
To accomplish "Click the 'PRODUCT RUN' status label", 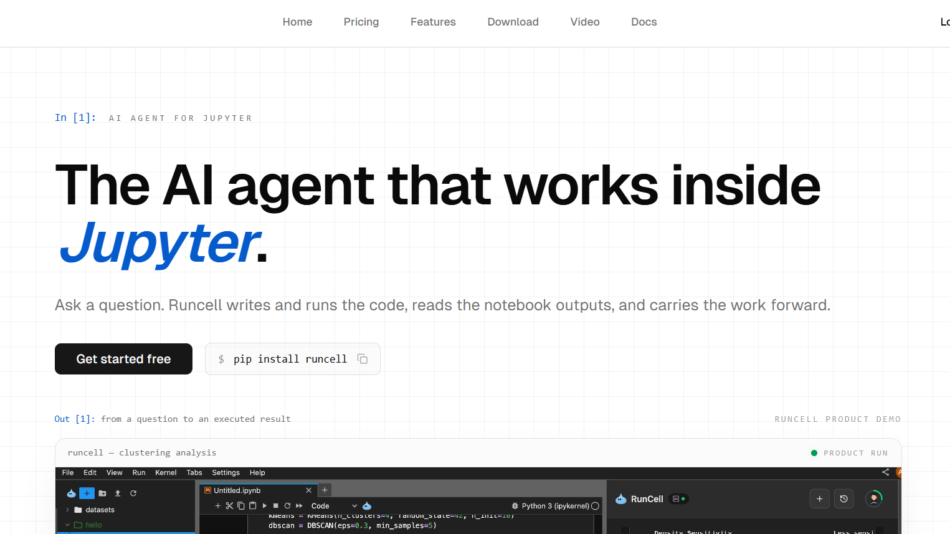I will 855,453.
